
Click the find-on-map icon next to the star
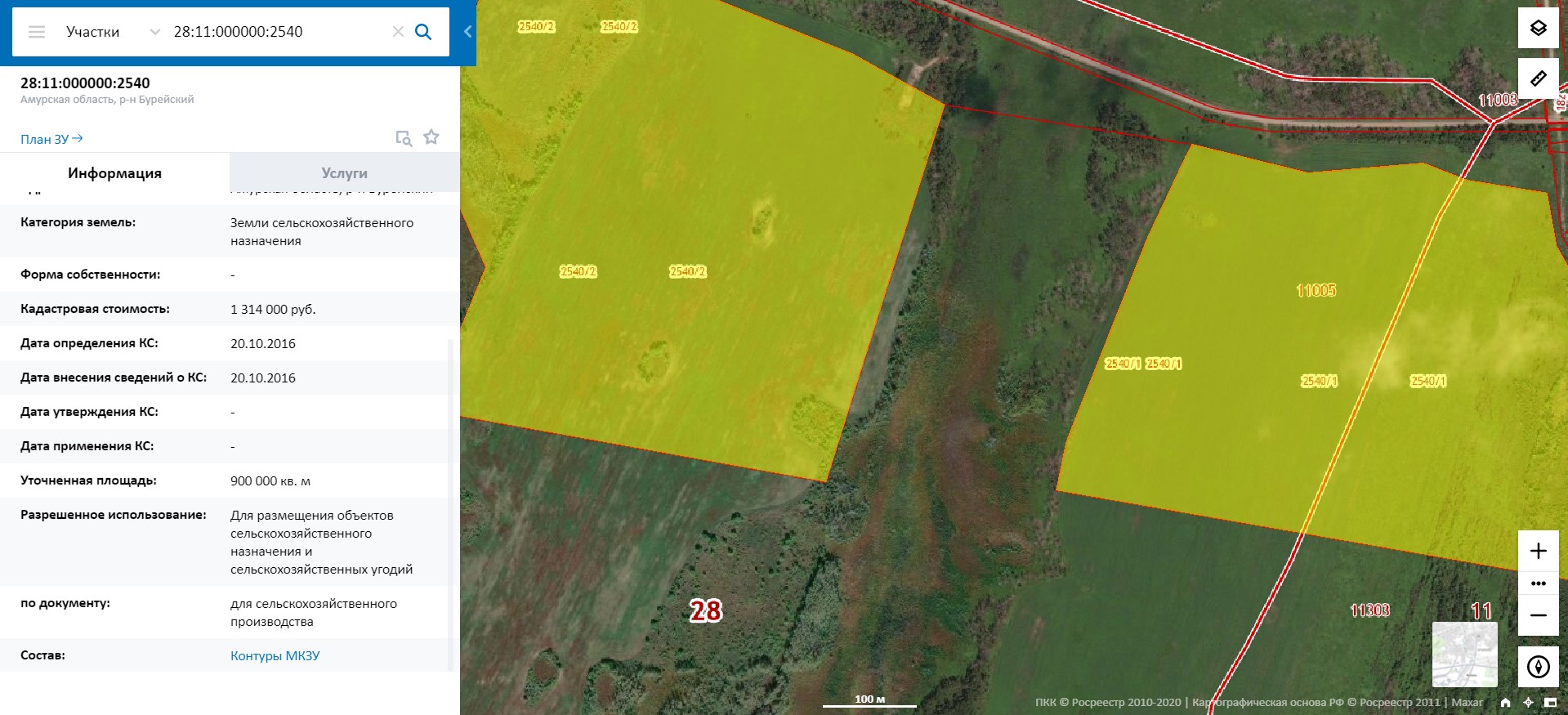404,138
